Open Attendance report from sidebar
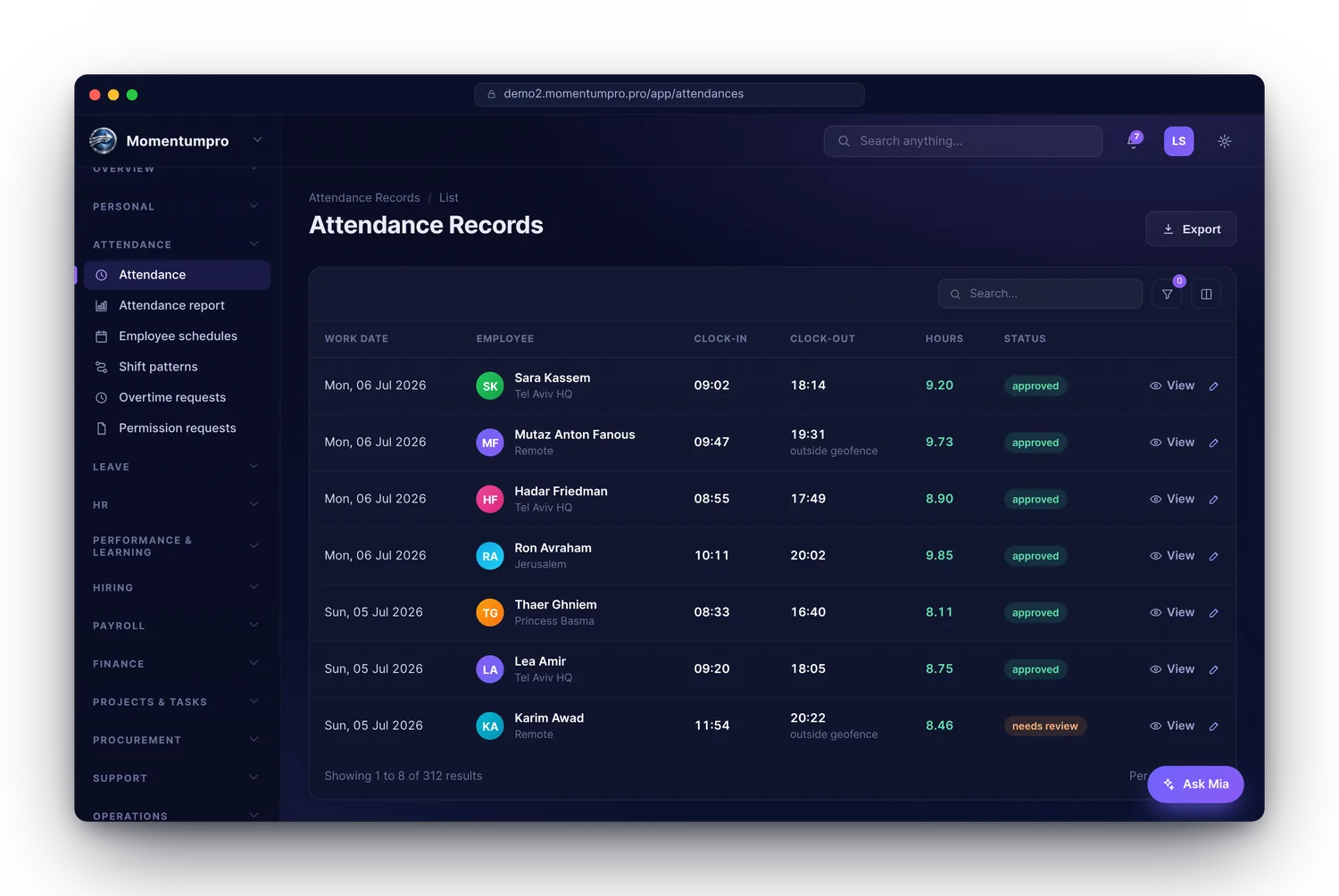This screenshot has width=1339, height=896. 171,305
